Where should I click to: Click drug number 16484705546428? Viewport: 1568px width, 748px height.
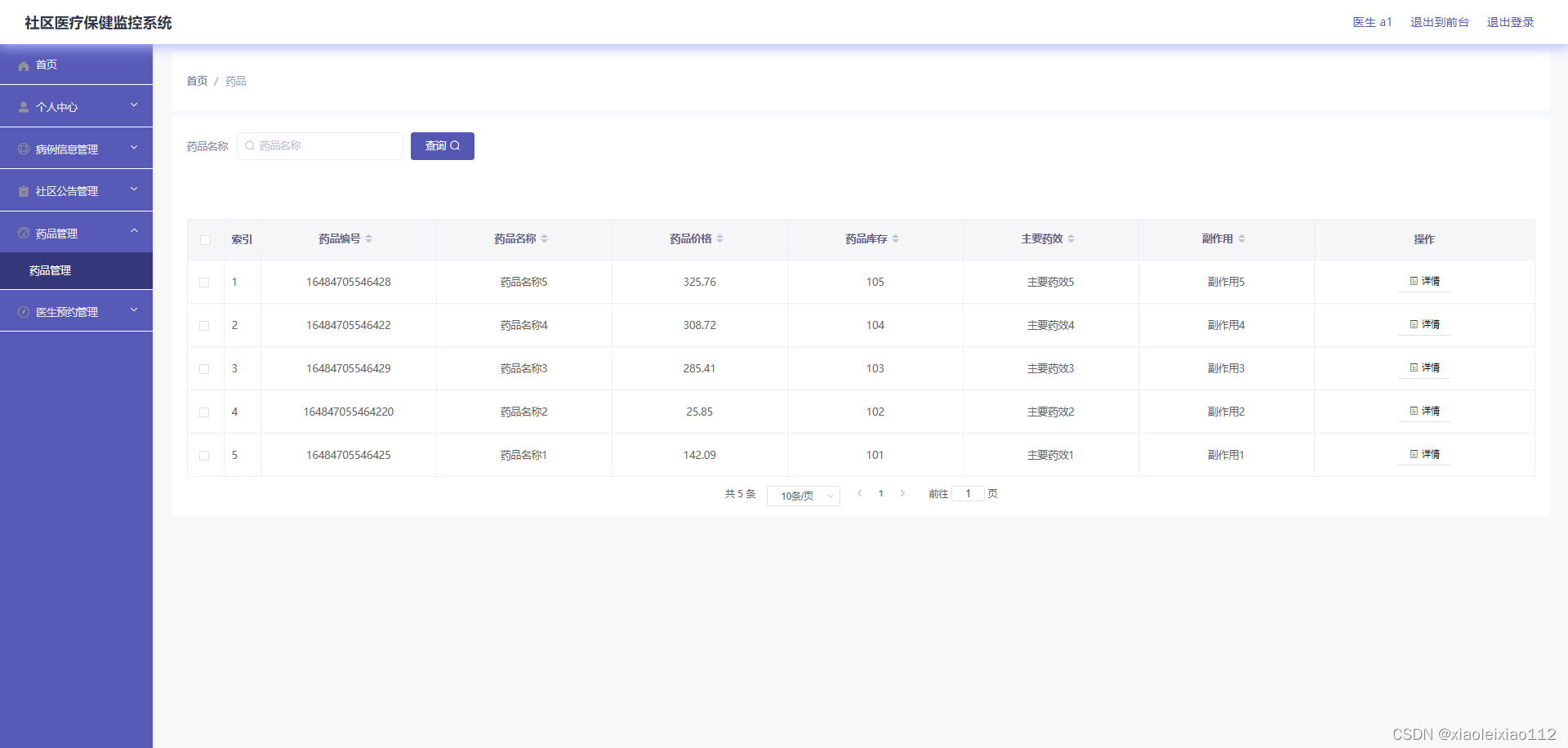pos(349,282)
